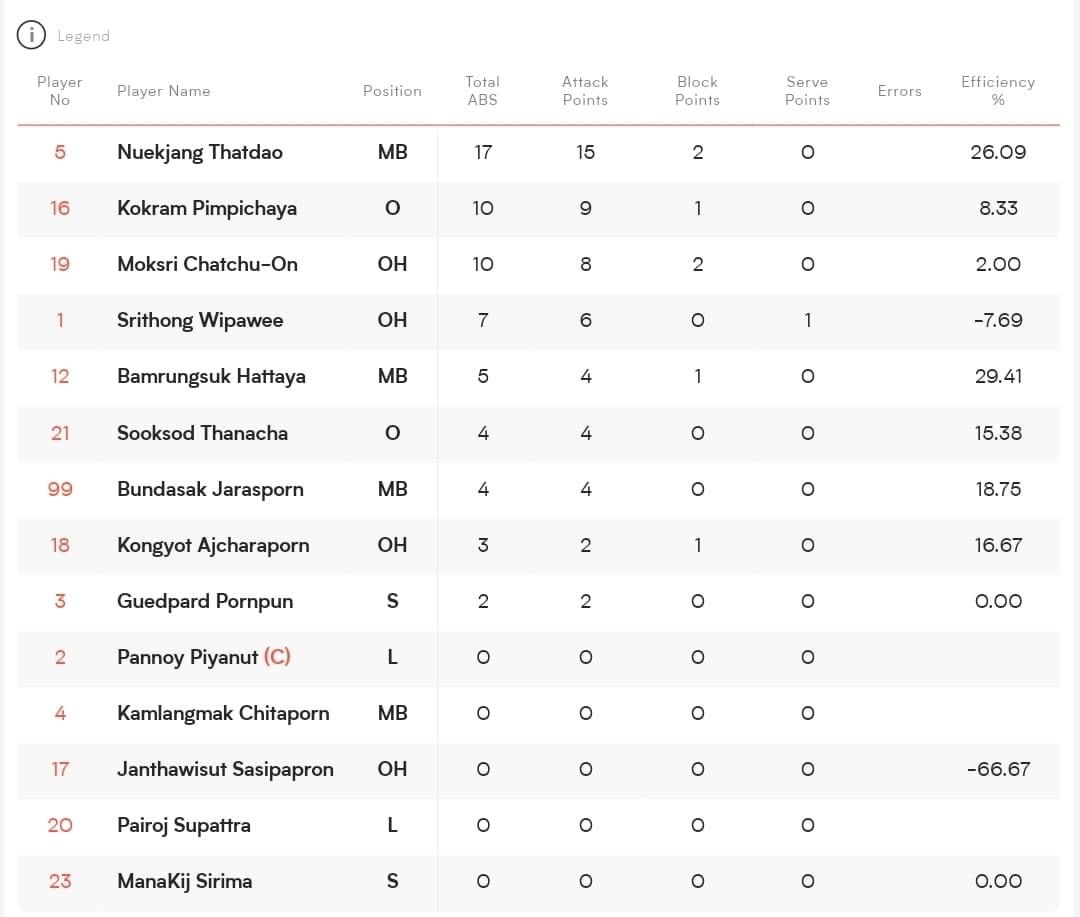This screenshot has width=1080, height=917.
Task: Select Kokram Pimpichaya player name
Action: click(207, 208)
